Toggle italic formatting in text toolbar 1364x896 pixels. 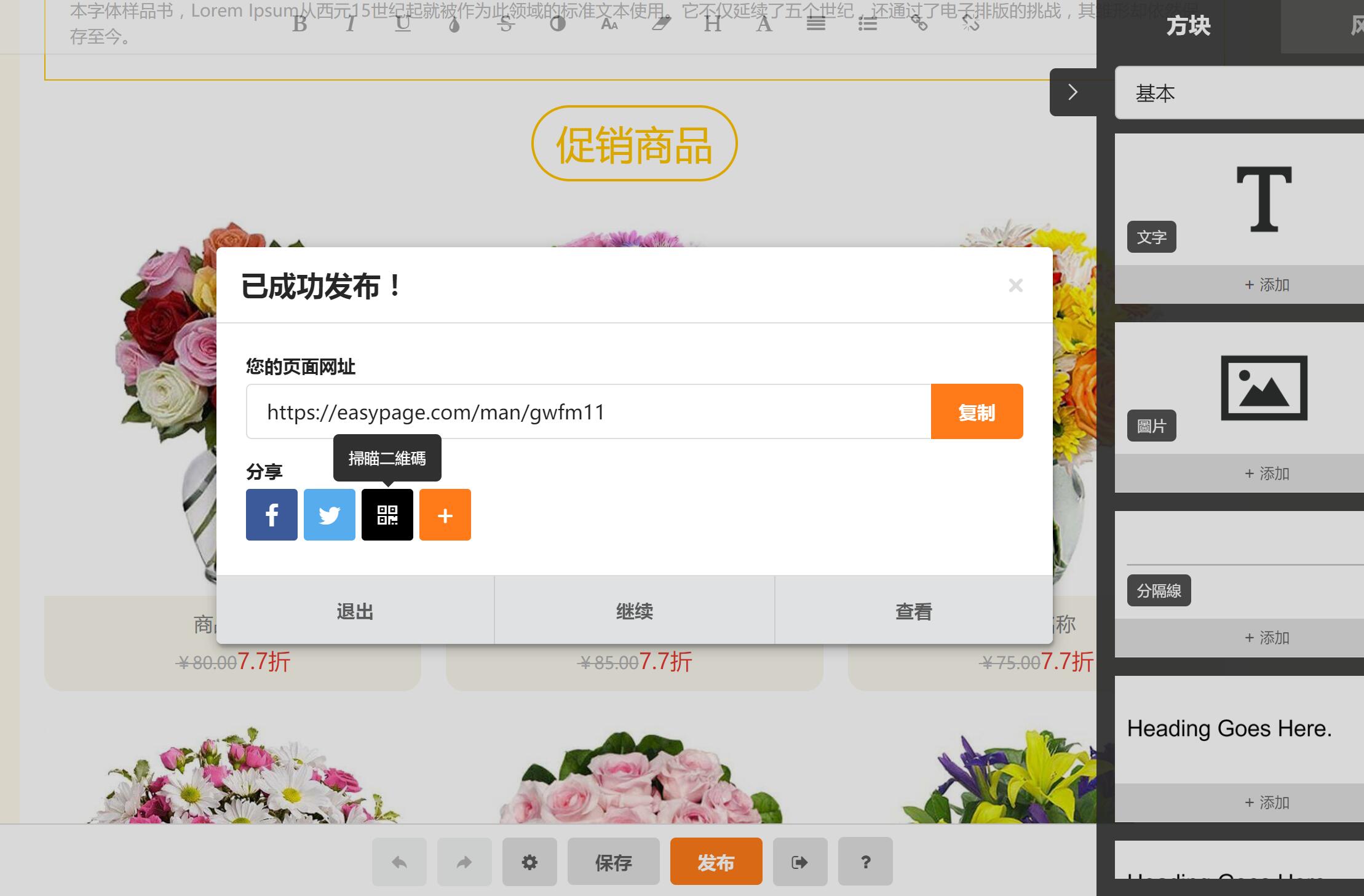click(351, 24)
